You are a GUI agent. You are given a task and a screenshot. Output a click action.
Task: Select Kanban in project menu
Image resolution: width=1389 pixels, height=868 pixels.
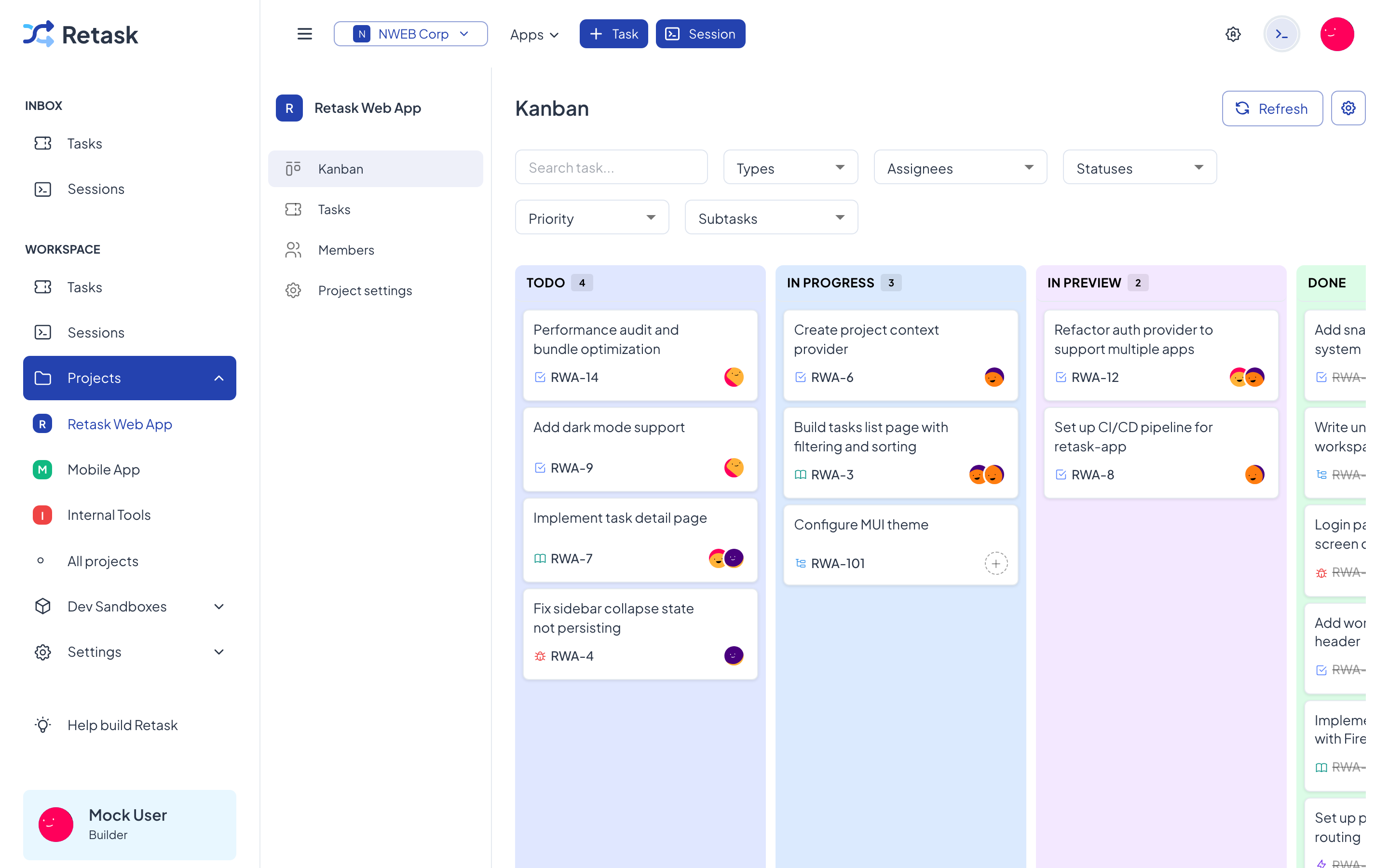(375, 169)
